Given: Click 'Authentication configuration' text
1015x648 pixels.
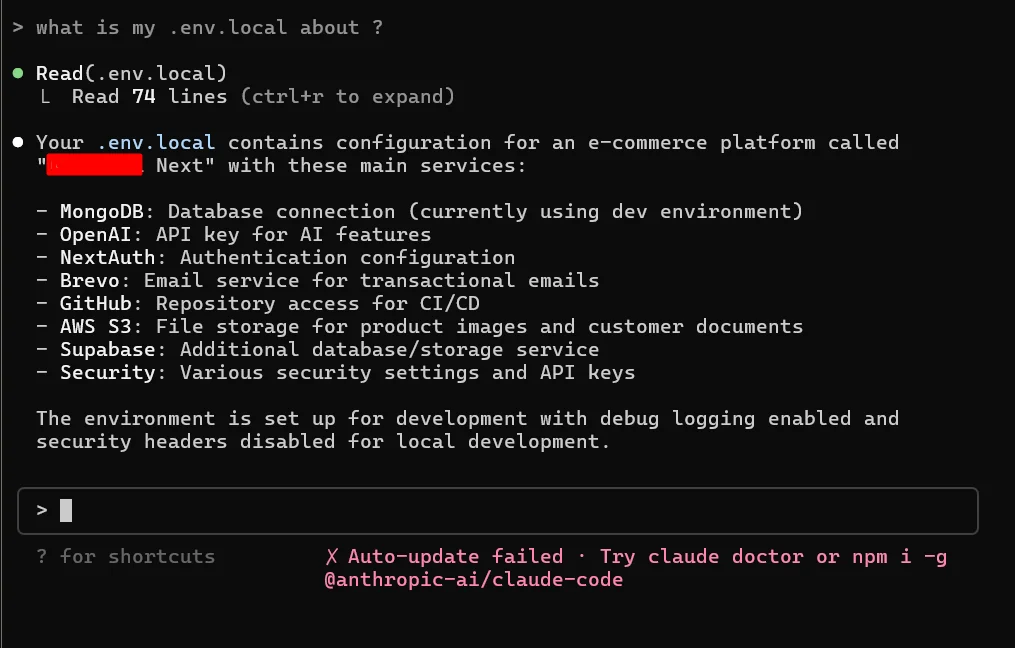Looking at the screenshot, I should [348, 258].
